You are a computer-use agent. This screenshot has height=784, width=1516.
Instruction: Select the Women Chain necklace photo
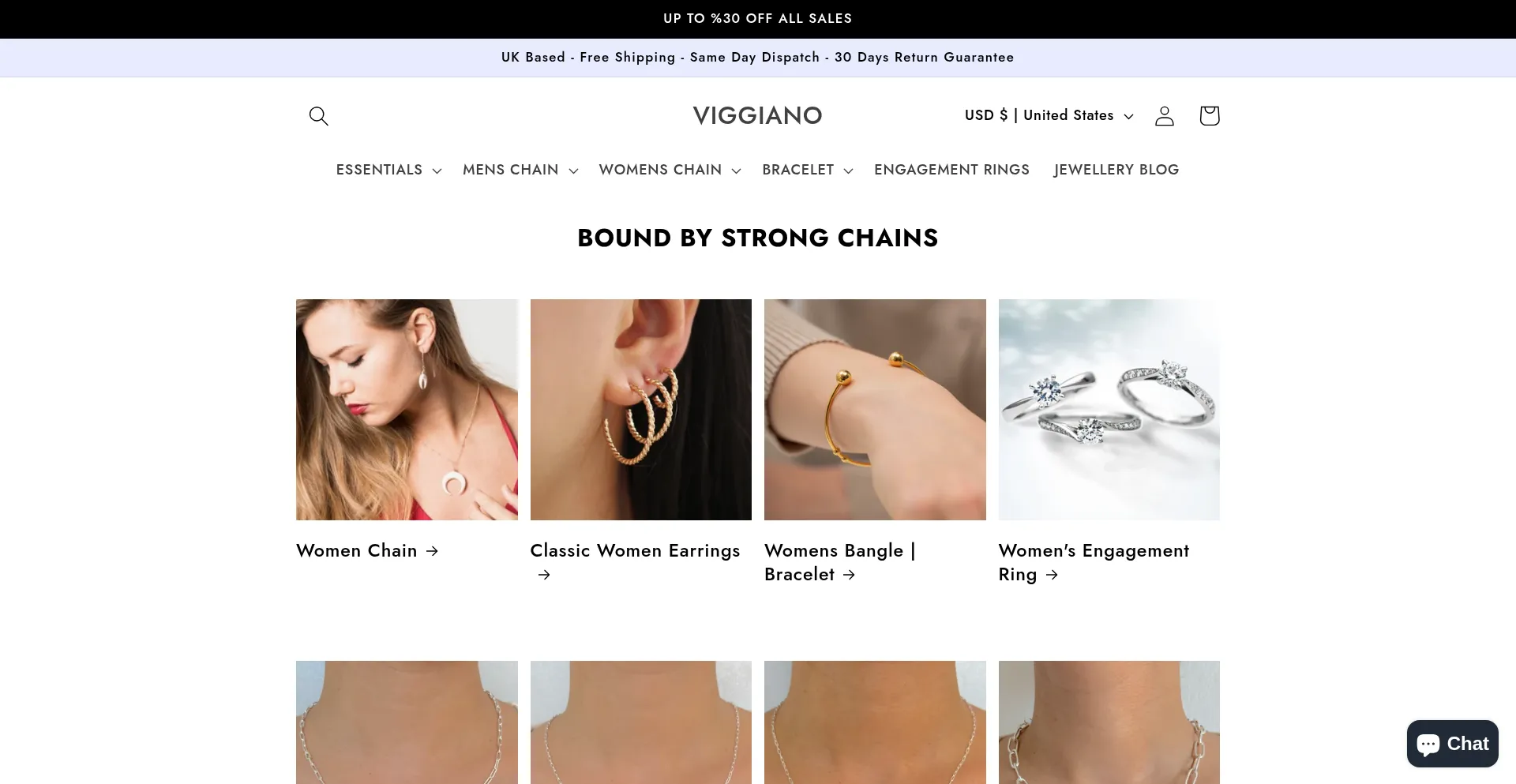pos(407,410)
